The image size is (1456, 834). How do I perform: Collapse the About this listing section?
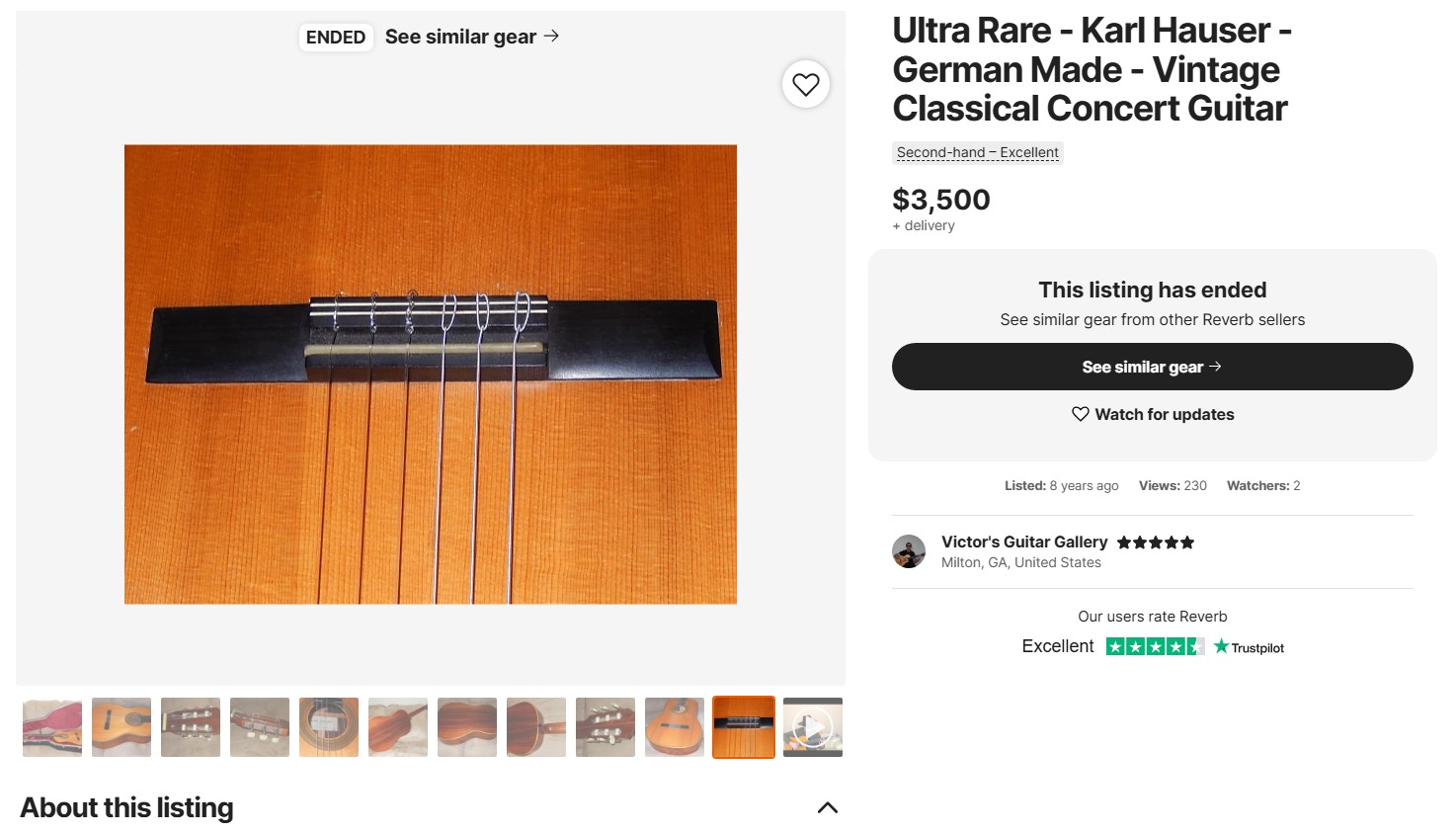coord(828,808)
